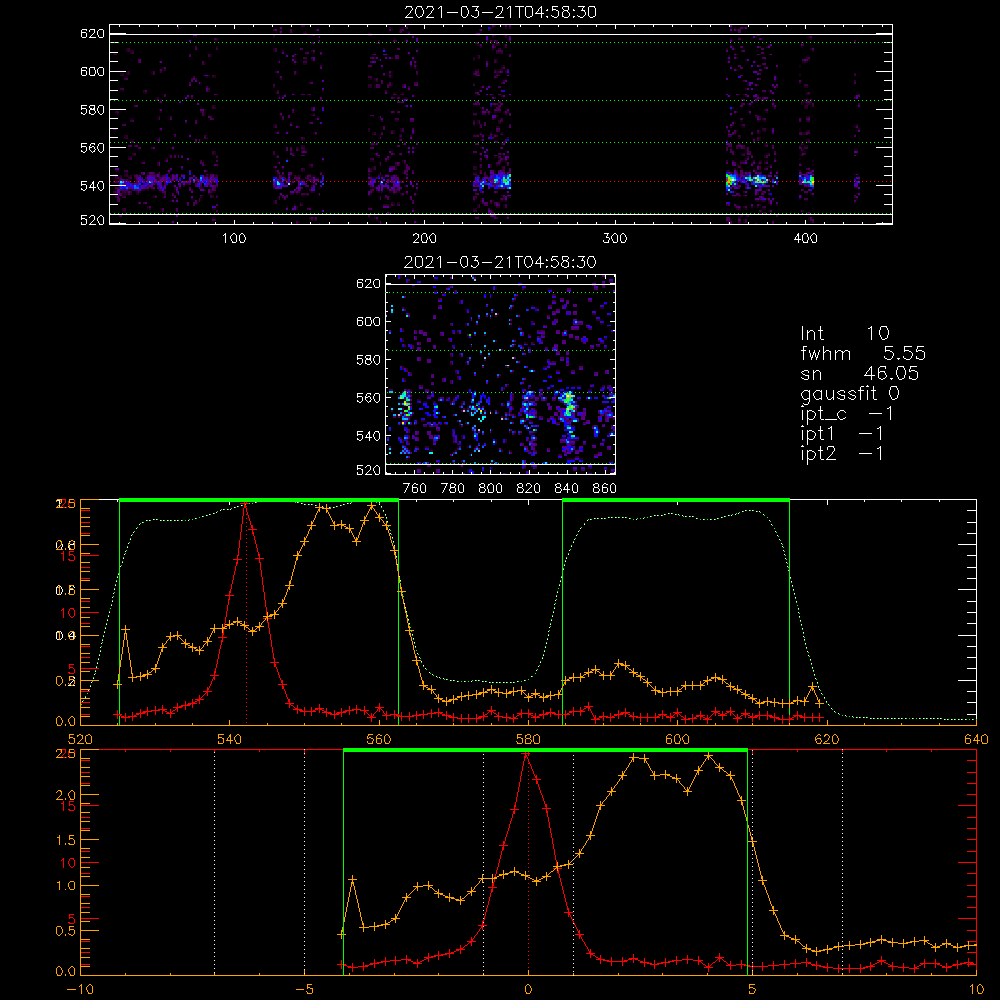Viewport: 1000px width, 1000px height.
Task: Click x-axis label 100 on top spectrogram
Action: tap(233, 239)
